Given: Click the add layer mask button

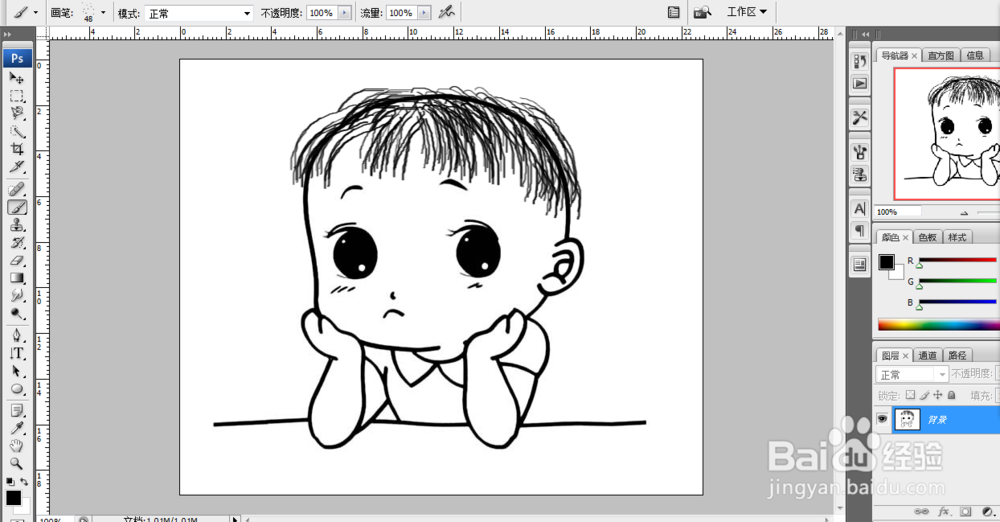Looking at the screenshot, I should coord(966,511).
